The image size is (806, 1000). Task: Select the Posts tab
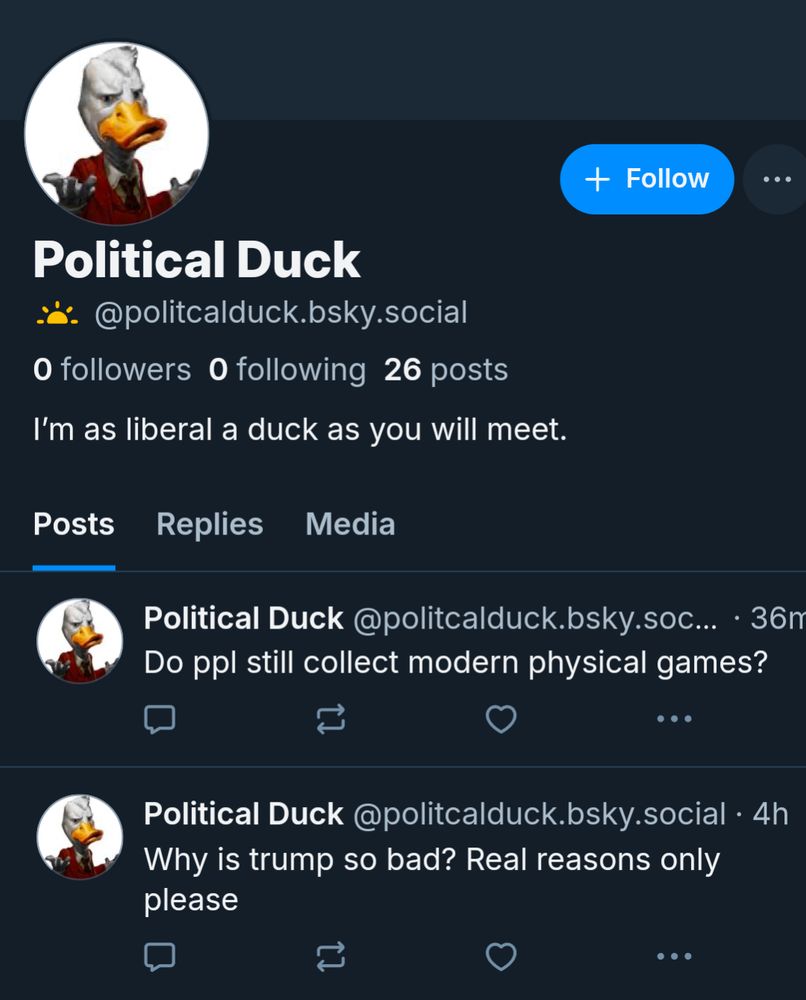[74, 524]
